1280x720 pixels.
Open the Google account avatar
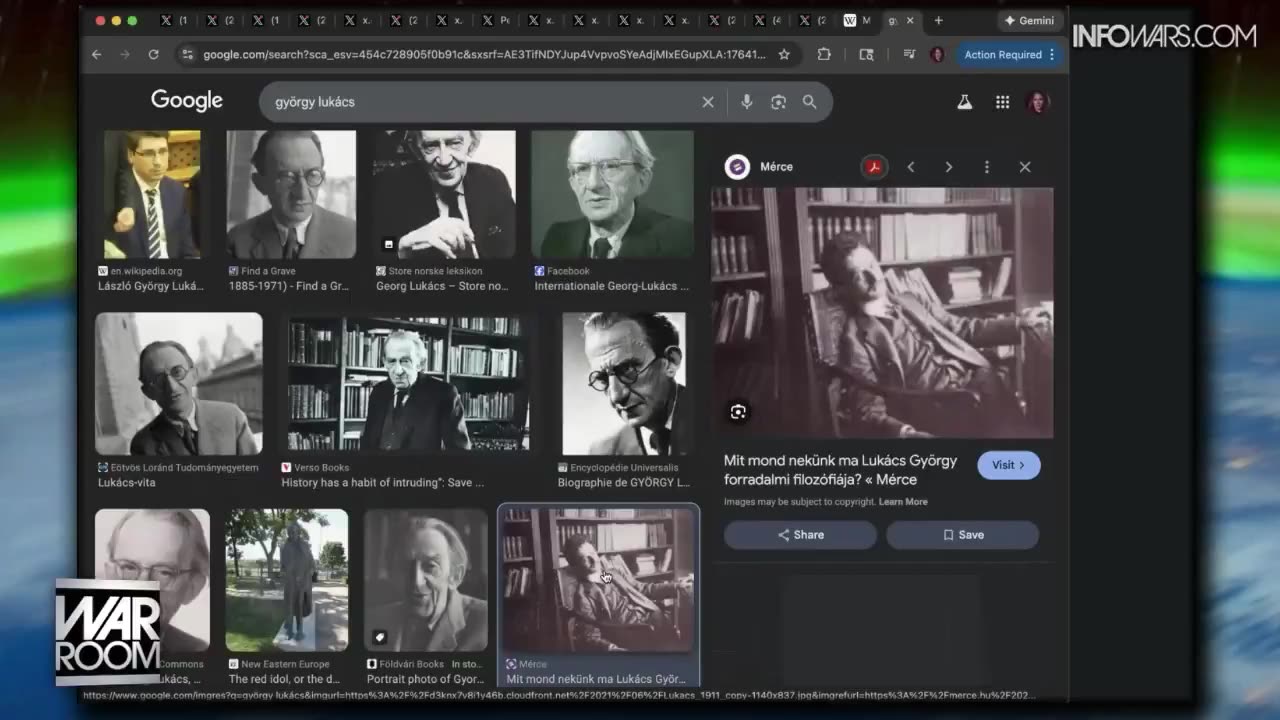pos(1038,102)
